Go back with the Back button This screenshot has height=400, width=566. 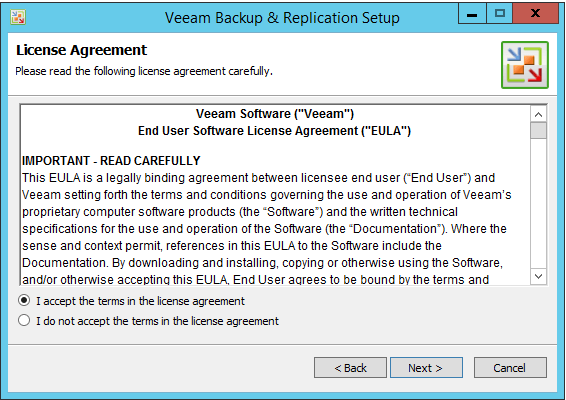pos(350,368)
